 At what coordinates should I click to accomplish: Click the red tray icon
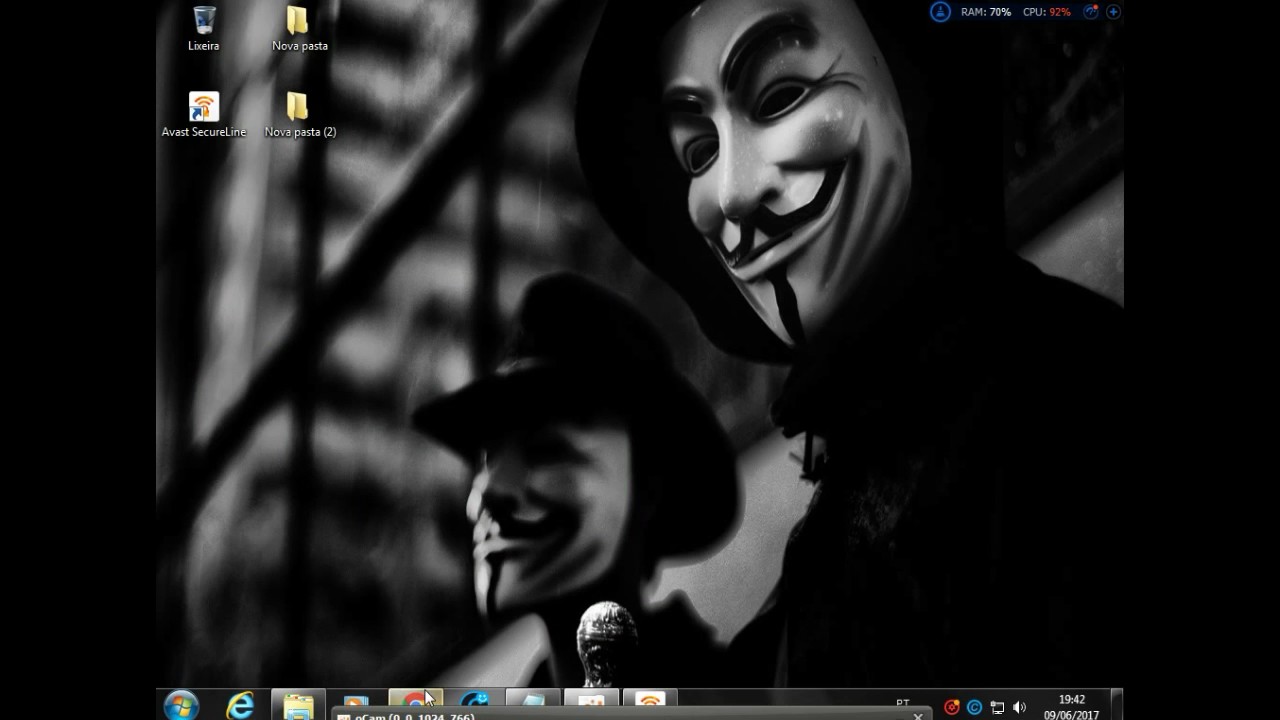952,707
